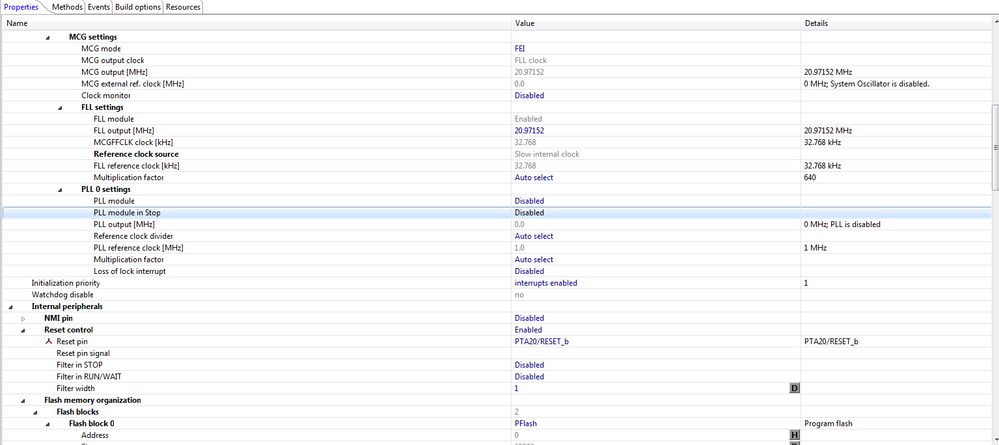This screenshot has height=445, width=999.
Task: Click the Filter width value field
Action: pyautogui.click(x=650, y=388)
